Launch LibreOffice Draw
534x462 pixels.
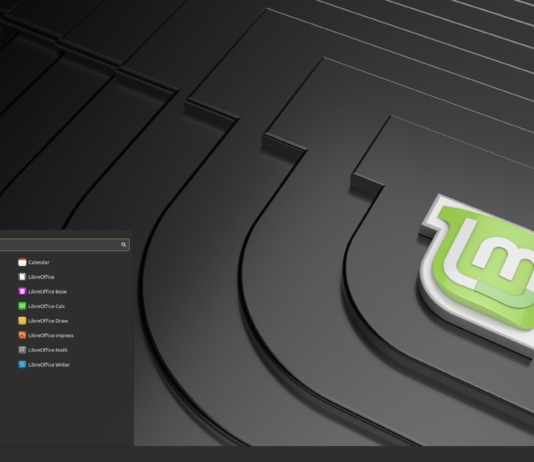[x=43, y=321]
